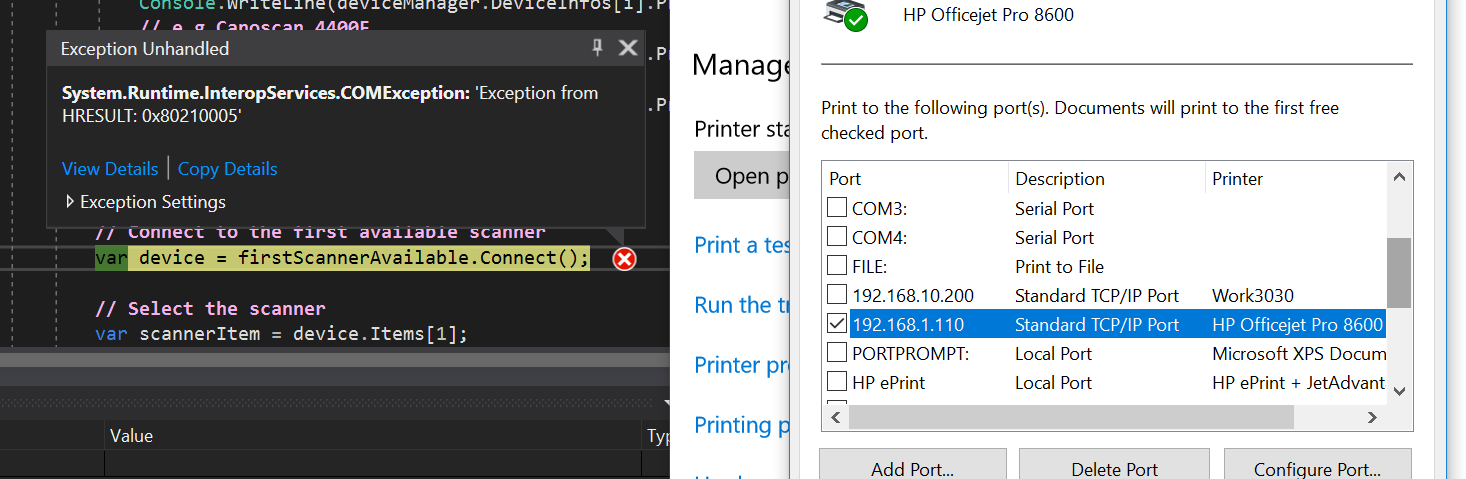Tick the HP ePrint port checkbox

point(837,383)
